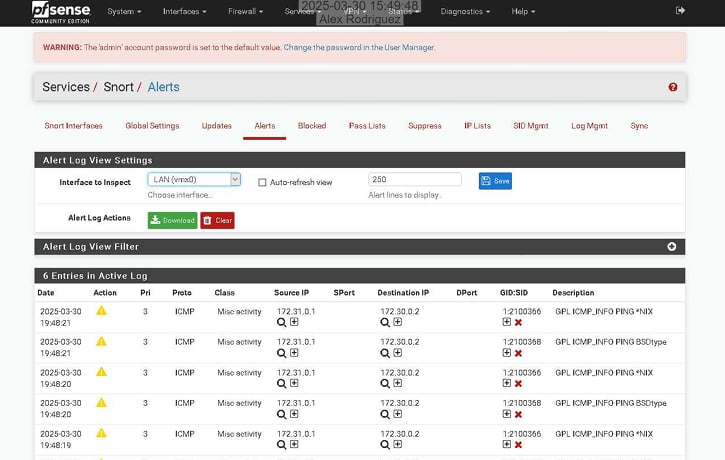Click the Description column header
Screen dimensions: 725x460
(x=573, y=293)
